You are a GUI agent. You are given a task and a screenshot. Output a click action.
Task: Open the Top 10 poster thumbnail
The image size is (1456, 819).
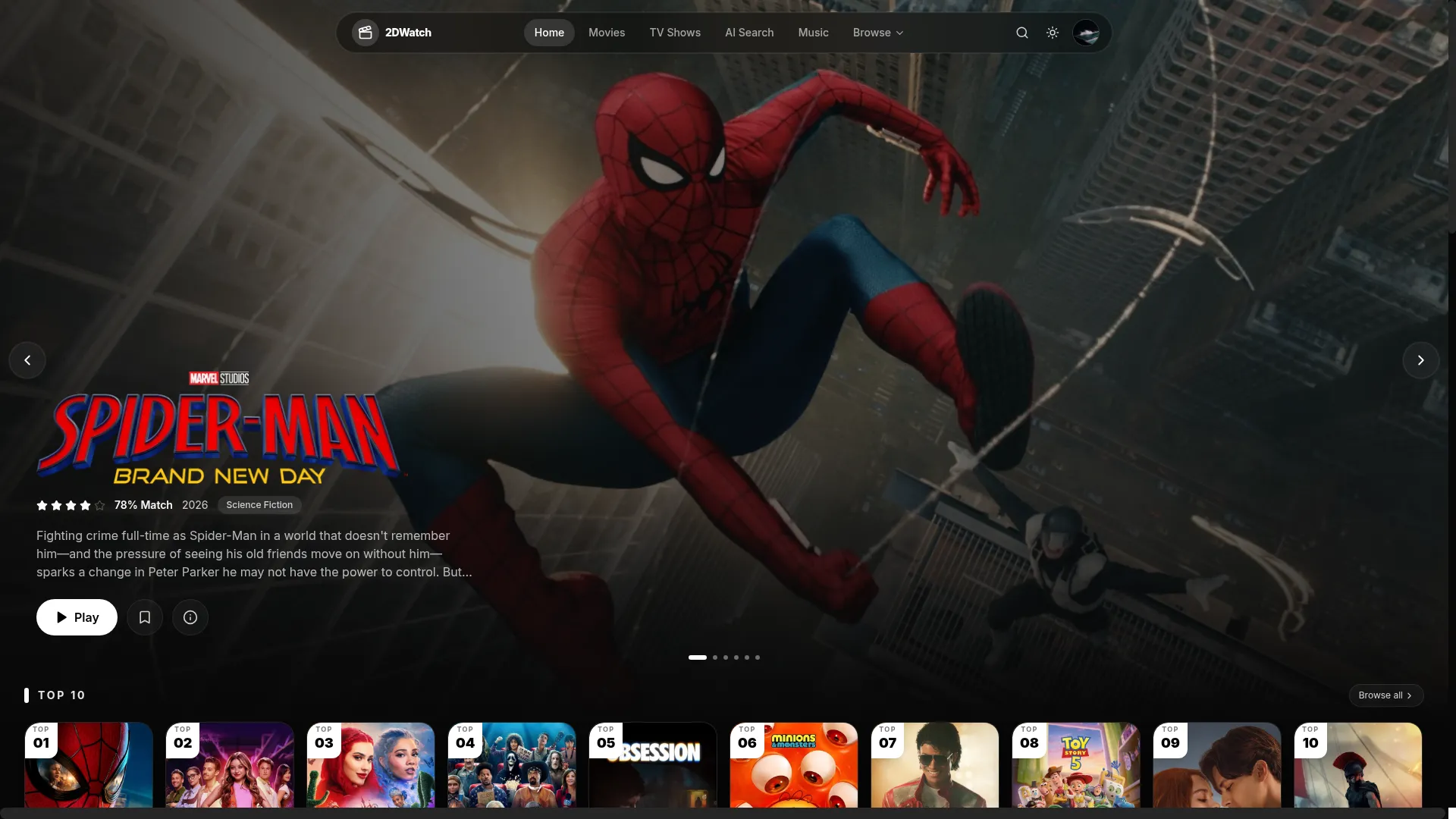pyautogui.click(x=1358, y=766)
